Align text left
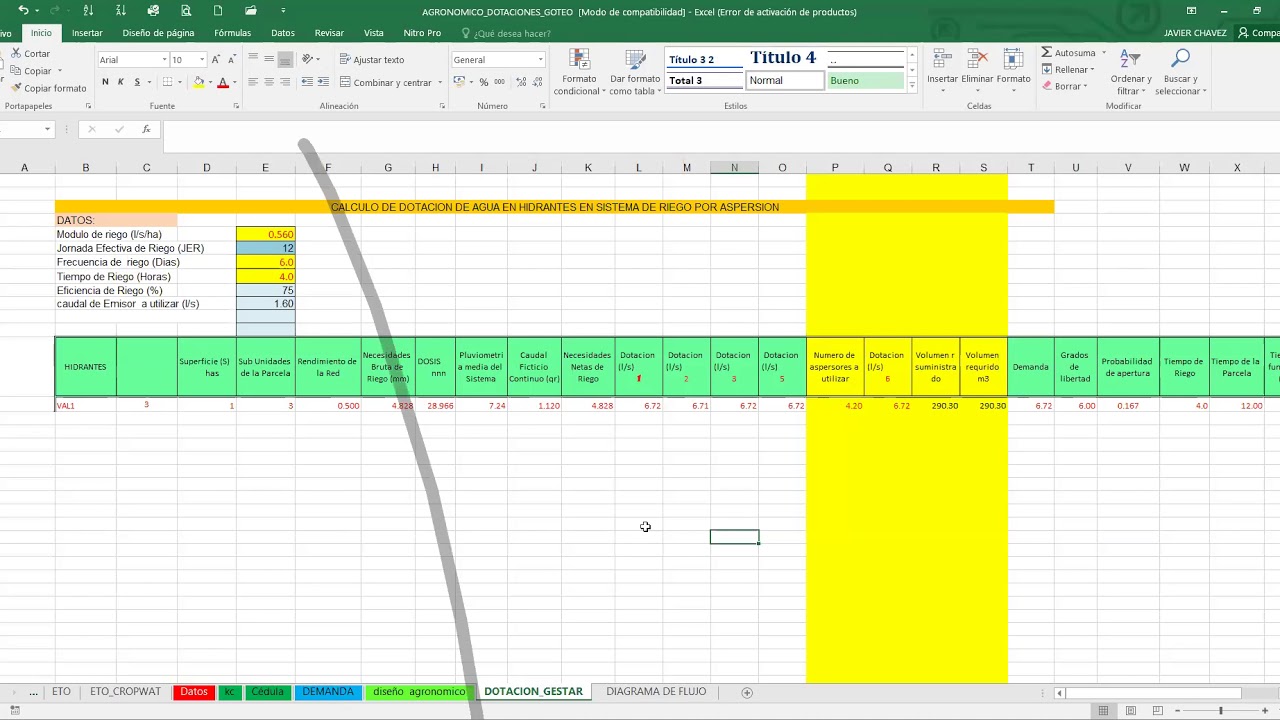This screenshot has height=720, width=1280. (253, 82)
